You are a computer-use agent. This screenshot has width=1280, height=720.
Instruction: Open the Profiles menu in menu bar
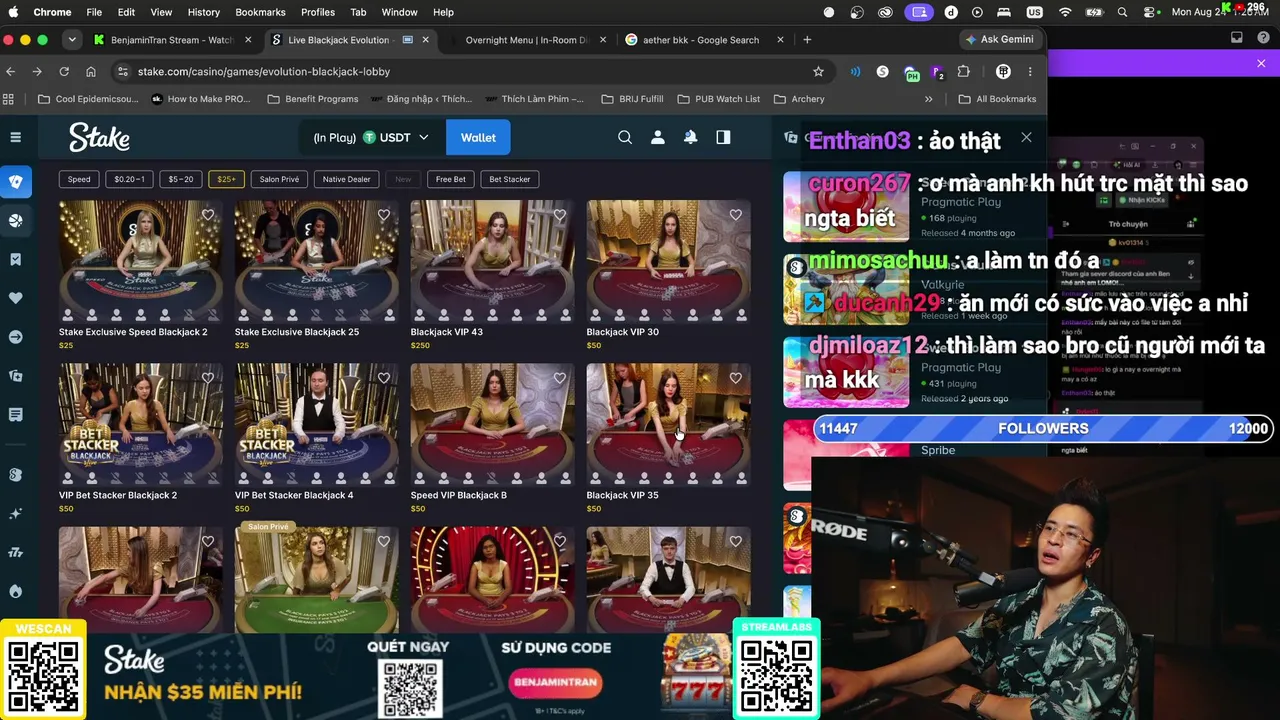(x=318, y=12)
